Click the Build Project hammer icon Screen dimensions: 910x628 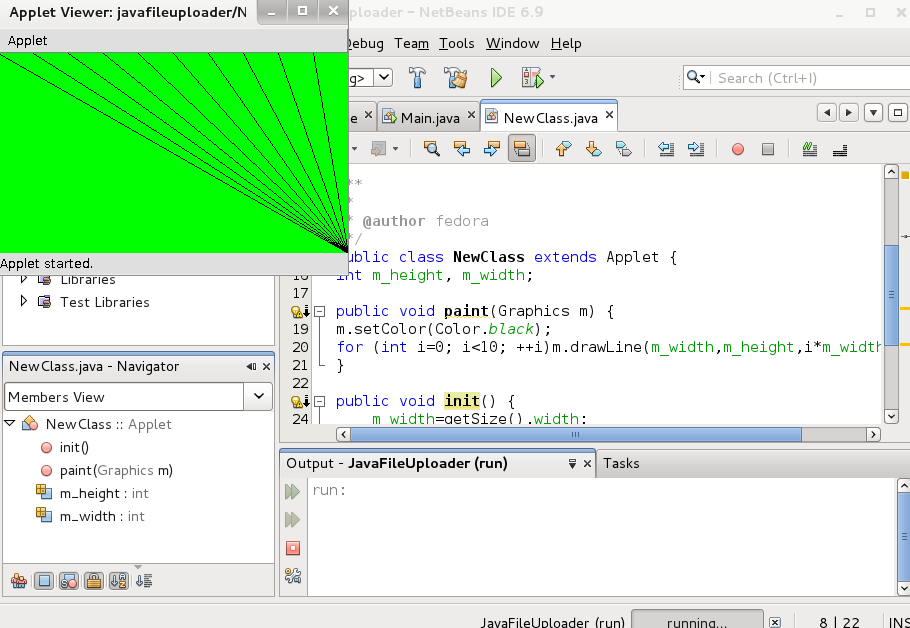(x=418, y=78)
